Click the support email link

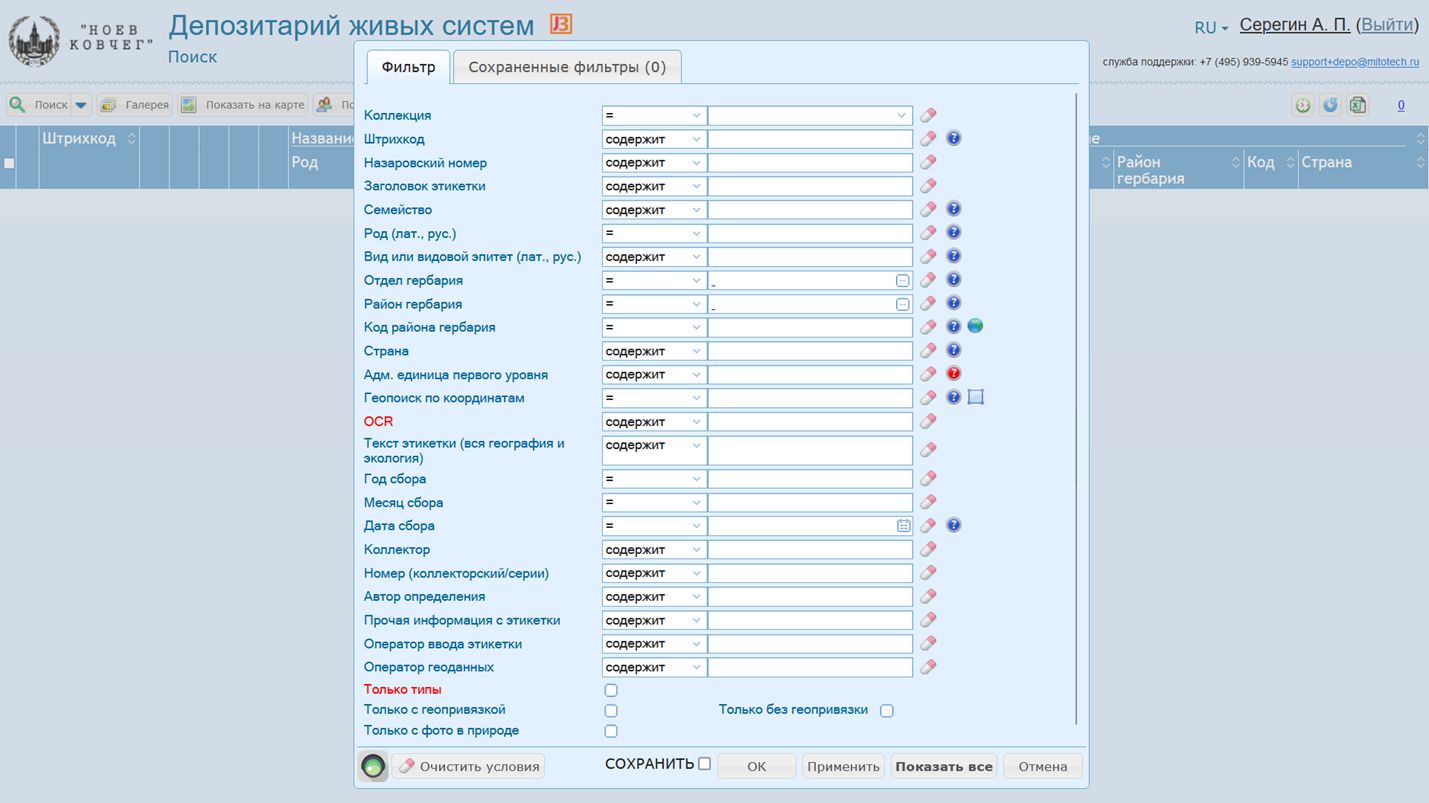click(x=1355, y=62)
